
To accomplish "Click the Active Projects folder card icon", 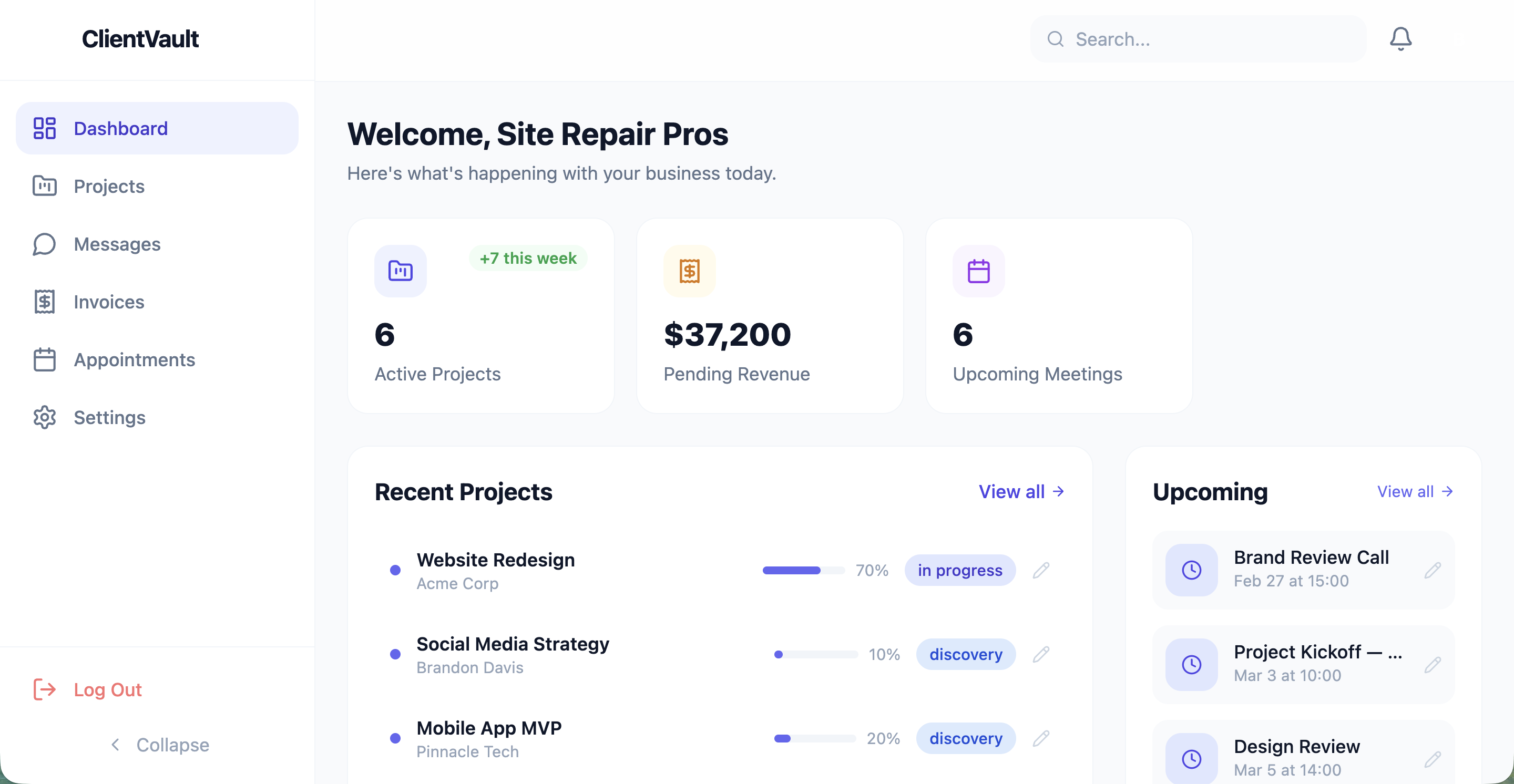I will 400,271.
